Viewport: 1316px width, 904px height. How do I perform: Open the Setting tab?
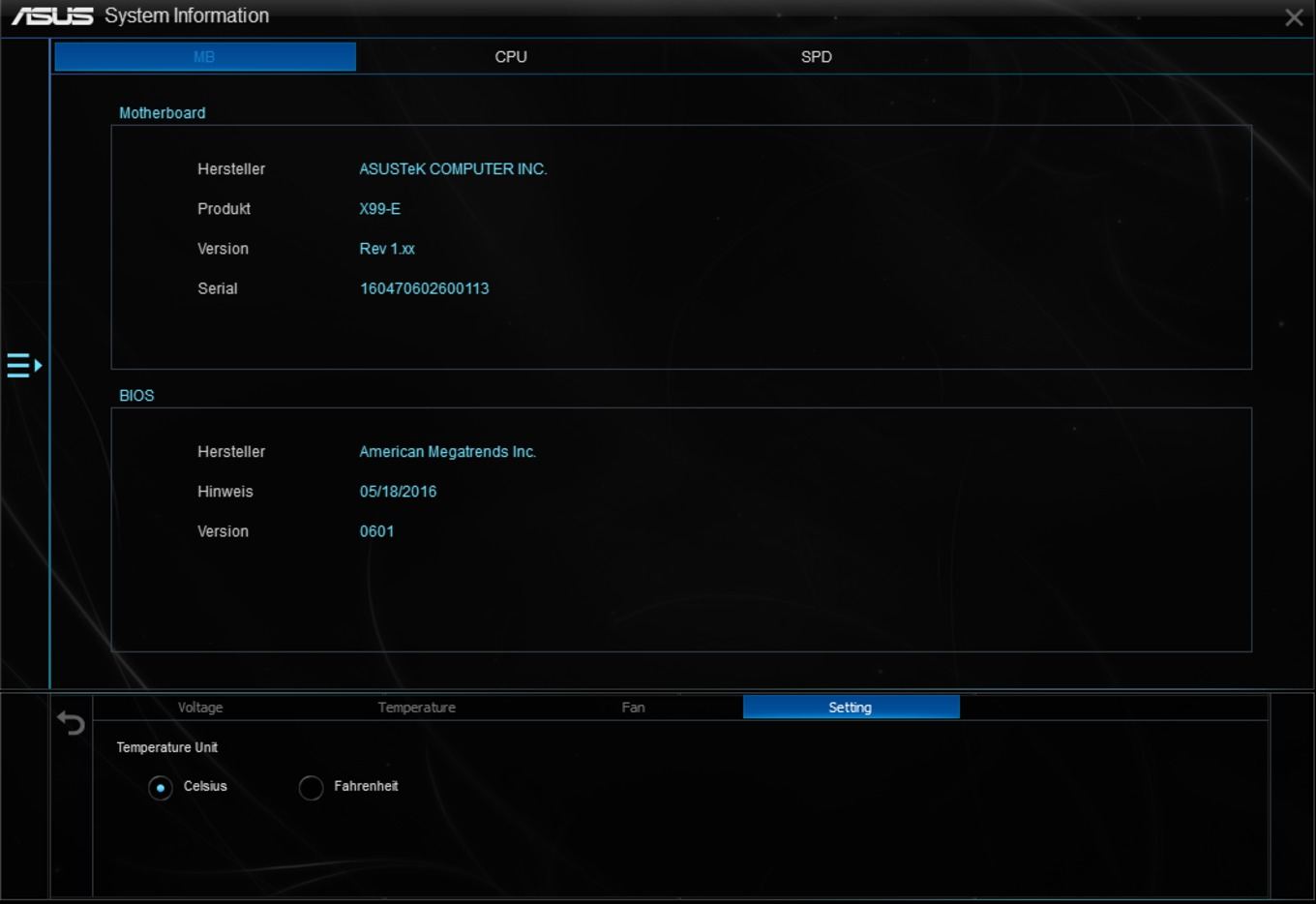click(x=851, y=708)
